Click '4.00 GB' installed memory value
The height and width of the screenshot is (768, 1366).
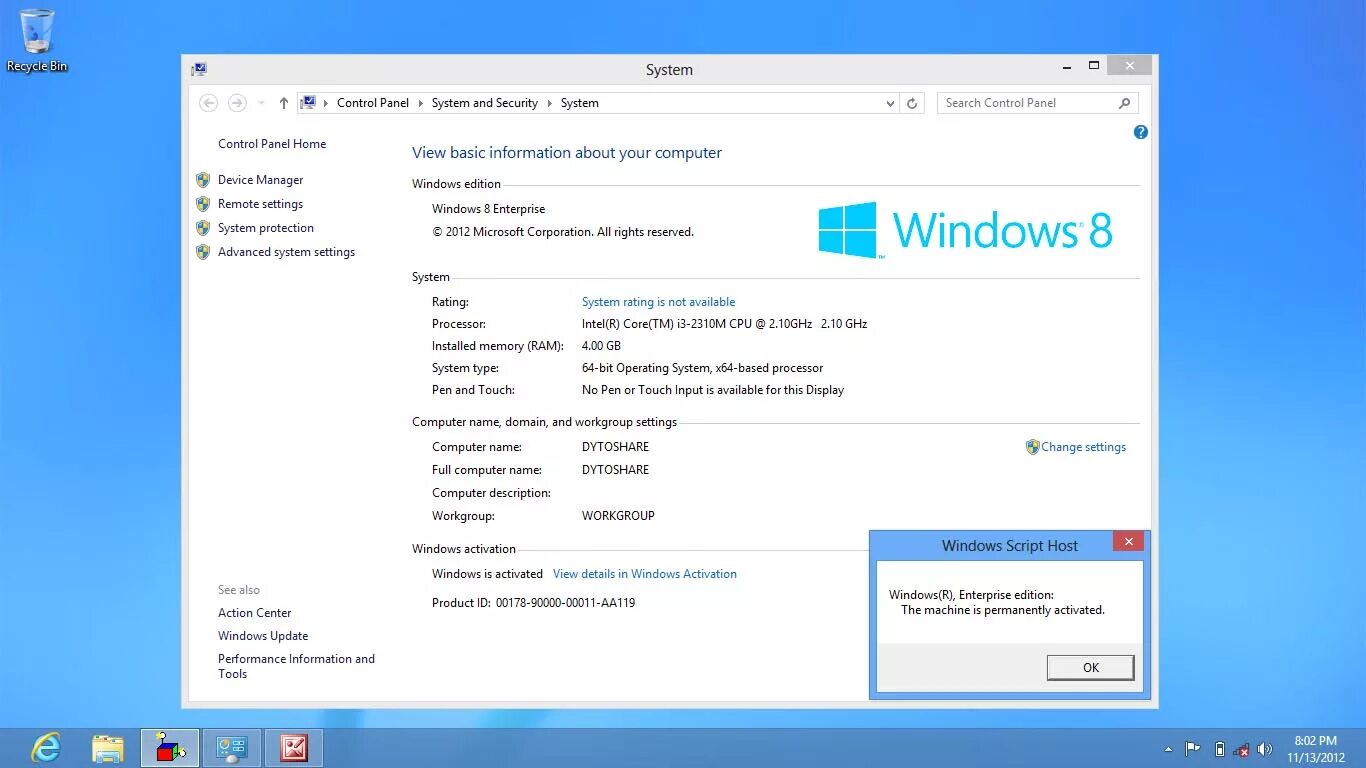601,346
